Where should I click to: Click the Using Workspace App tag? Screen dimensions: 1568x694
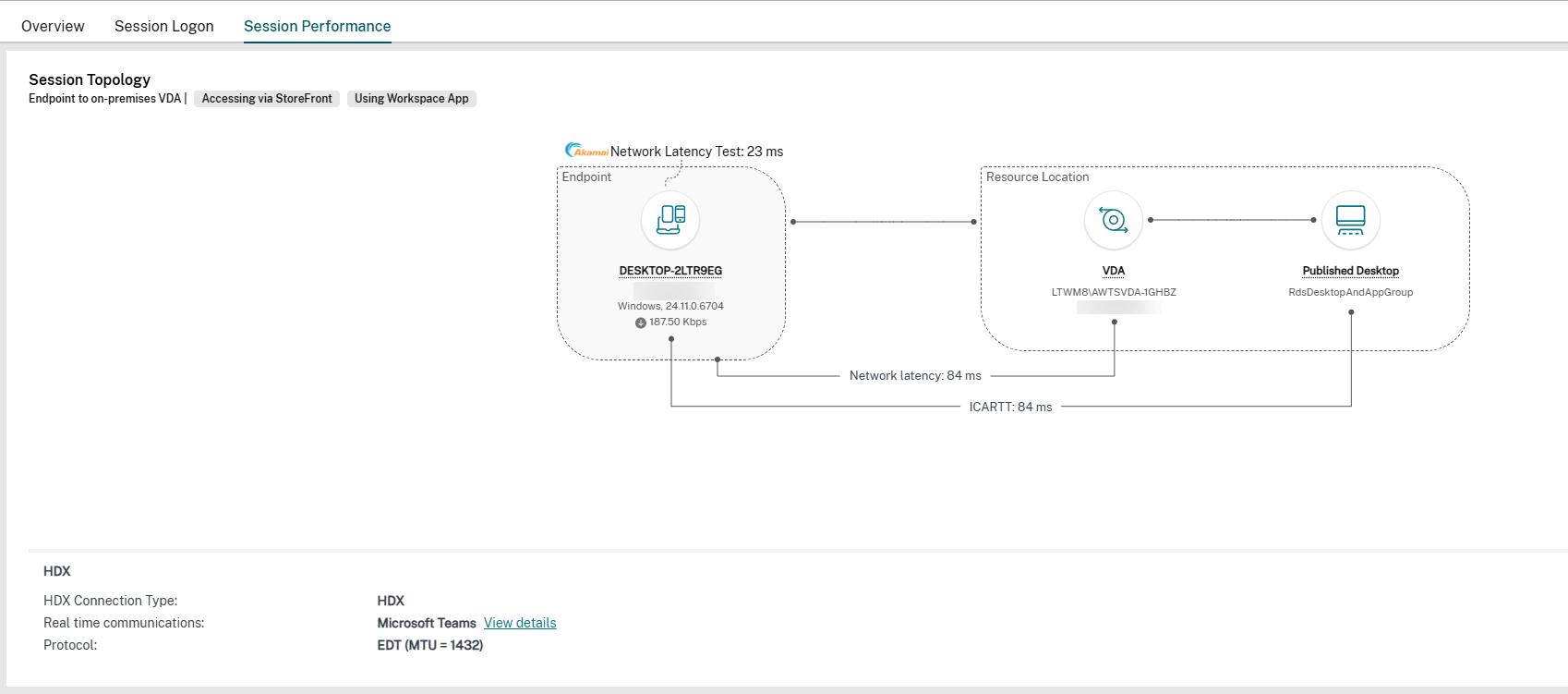[x=411, y=99]
